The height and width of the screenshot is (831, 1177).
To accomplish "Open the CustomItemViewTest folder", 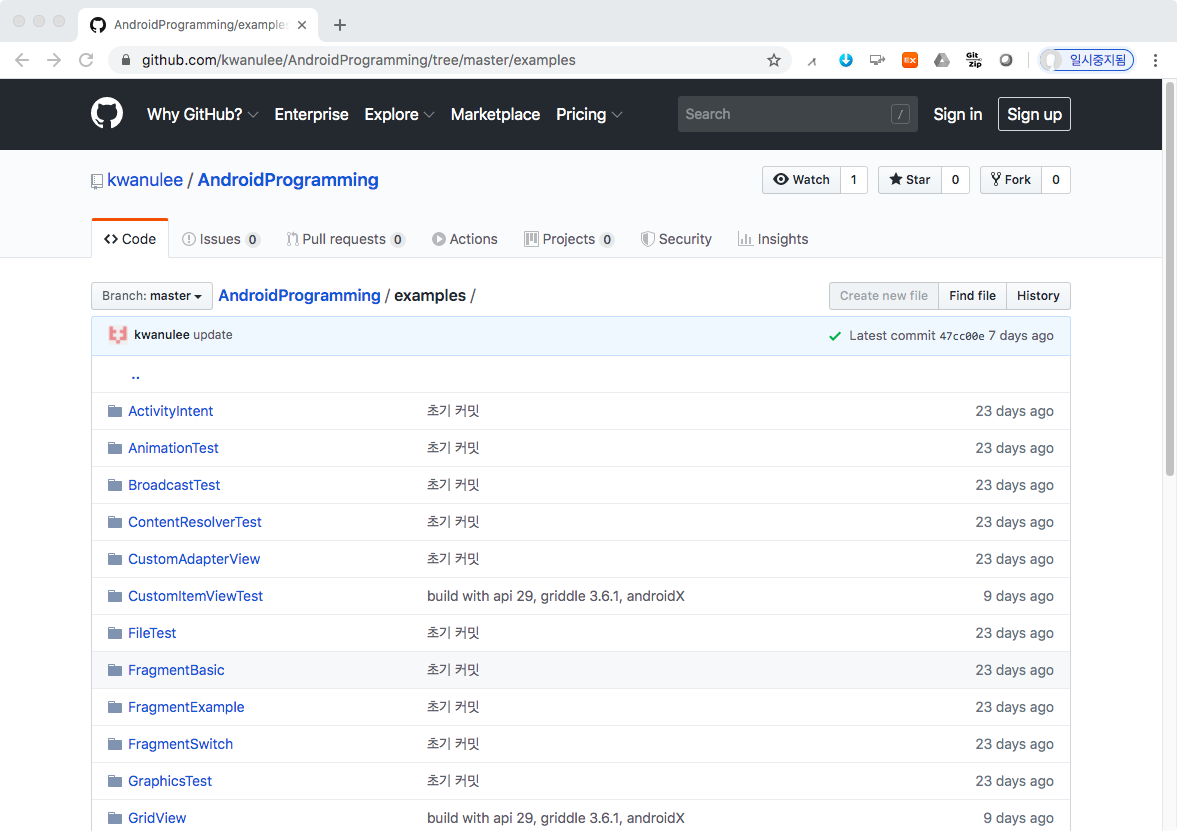I will click(195, 596).
